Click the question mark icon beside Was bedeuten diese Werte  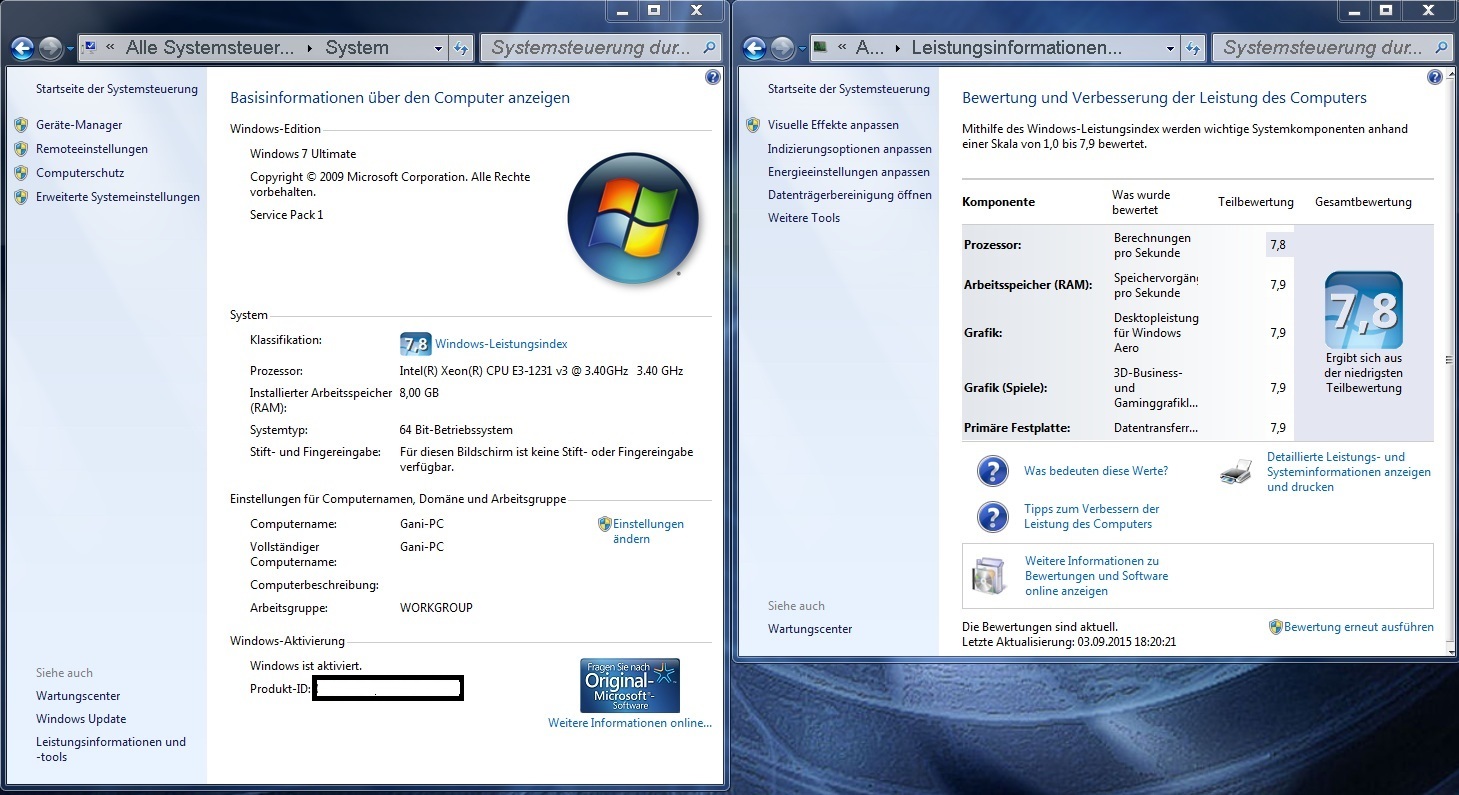click(x=992, y=471)
